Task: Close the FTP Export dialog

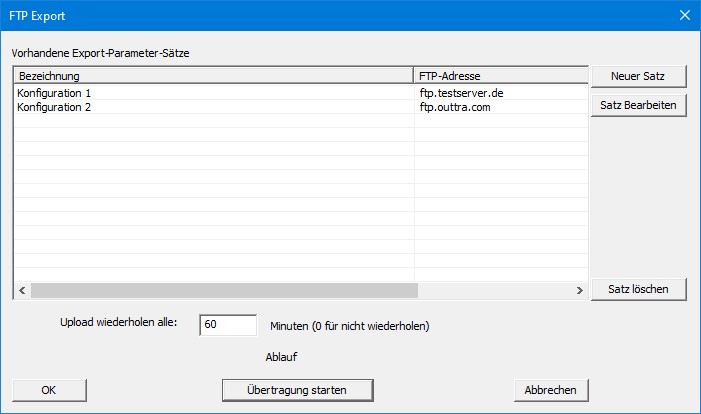Action: pos(685,16)
